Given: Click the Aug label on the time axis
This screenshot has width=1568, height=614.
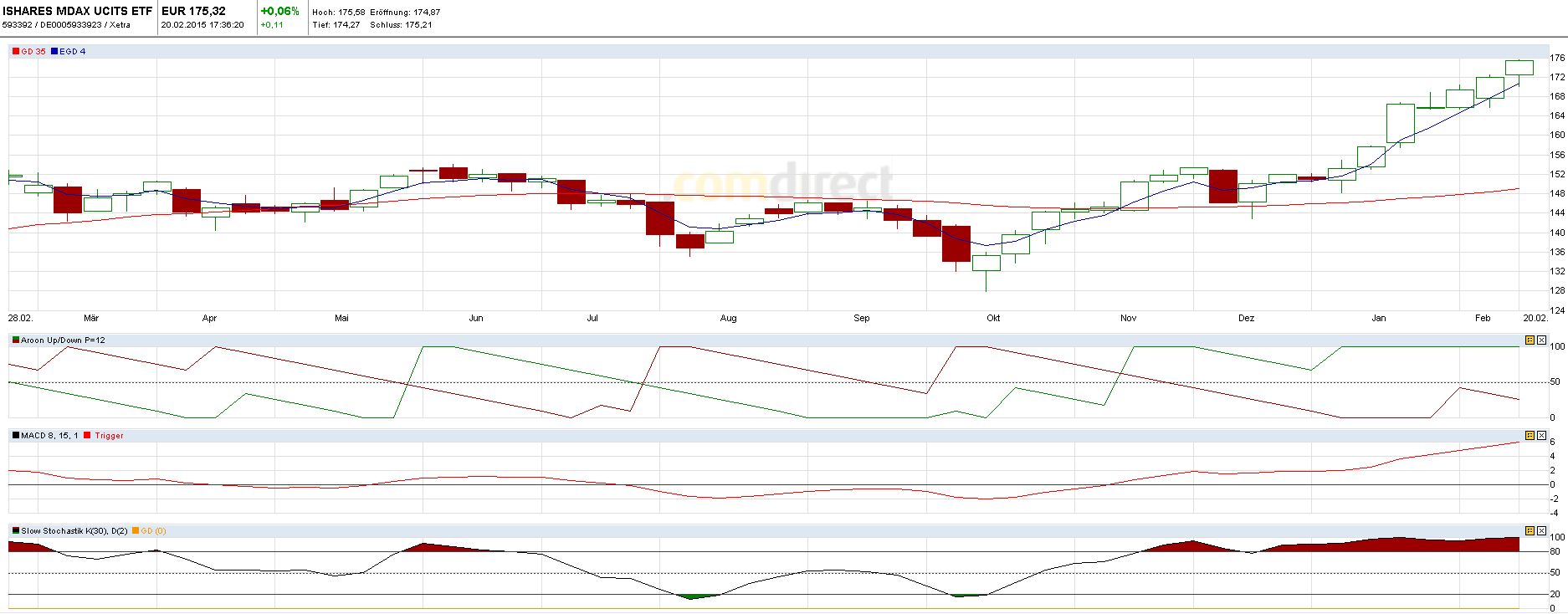Looking at the screenshot, I should [x=729, y=319].
